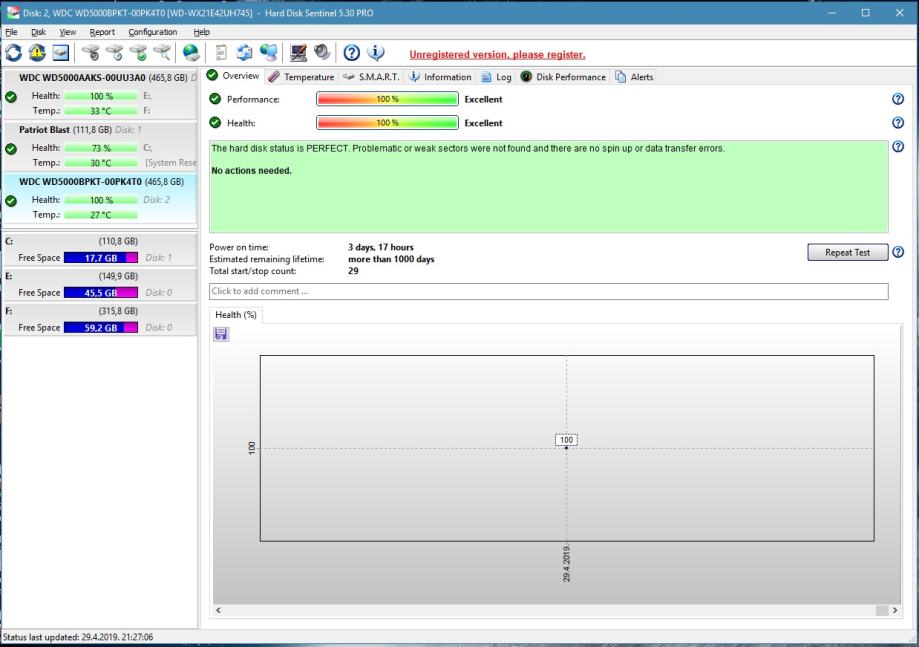The height and width of the screenshot is (647, 919).
Task: Open the Configuration menu
Action: pyautogui.click(x=152, y=32)
